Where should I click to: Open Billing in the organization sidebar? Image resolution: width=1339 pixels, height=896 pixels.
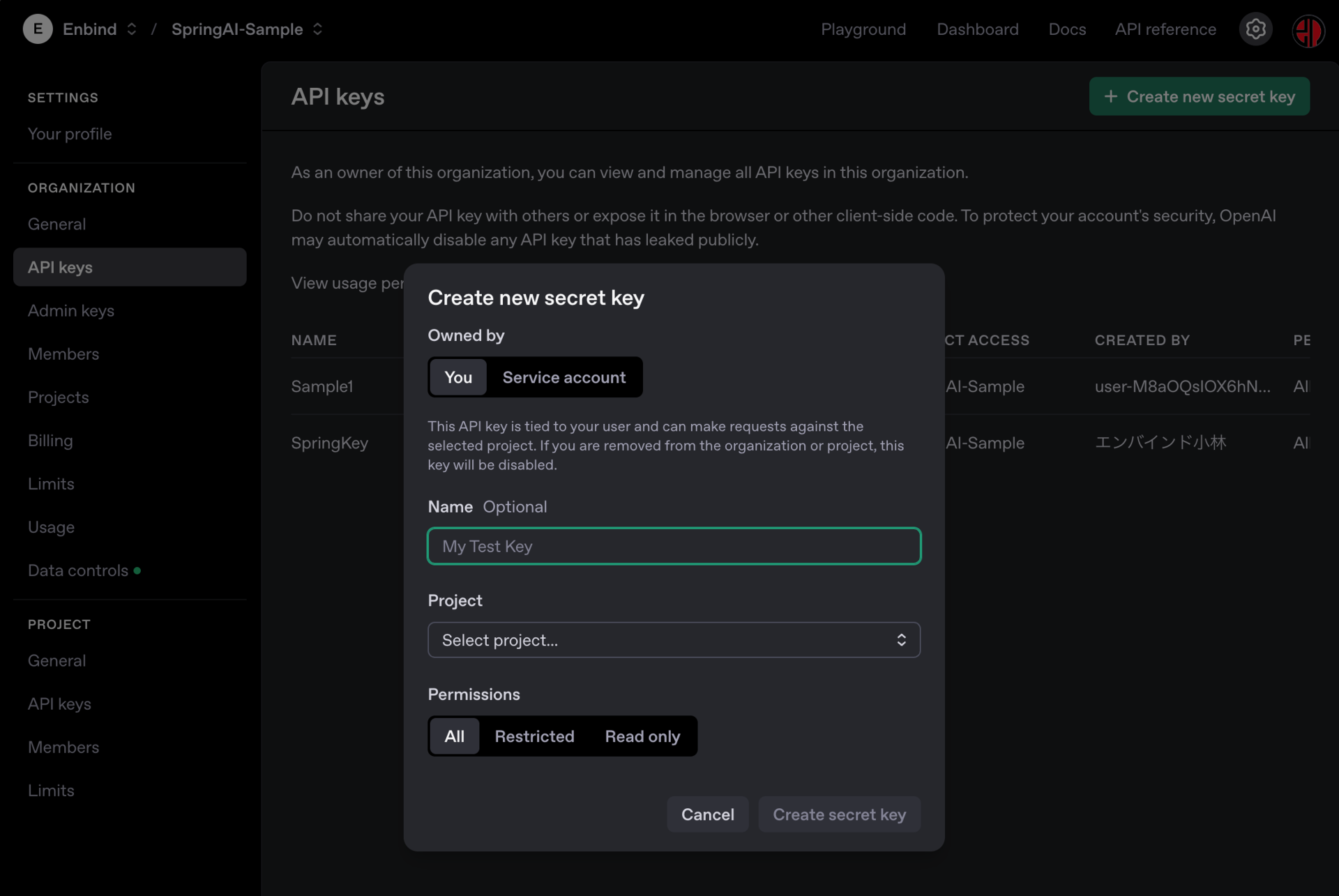[x=50, y=441]
